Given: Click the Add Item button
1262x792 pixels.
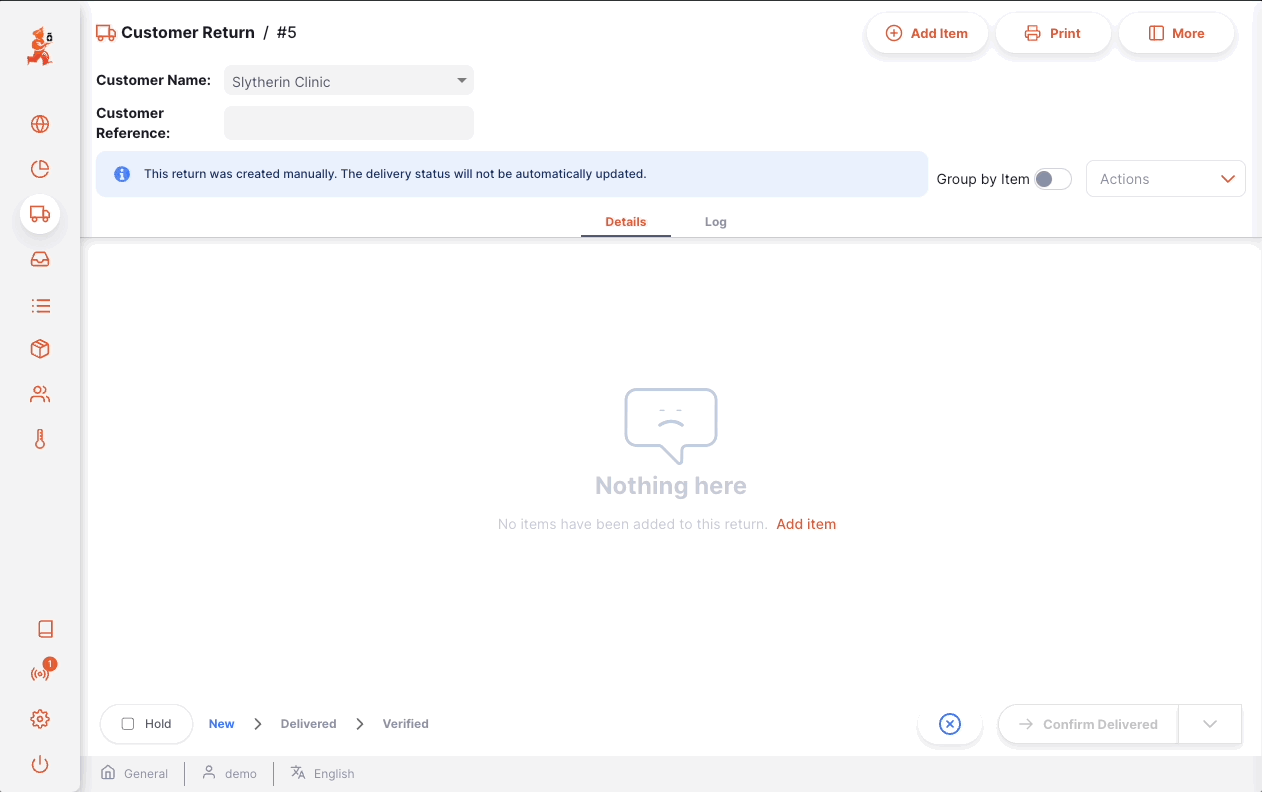Looking at the screenshot, I should tap(926, 33).
